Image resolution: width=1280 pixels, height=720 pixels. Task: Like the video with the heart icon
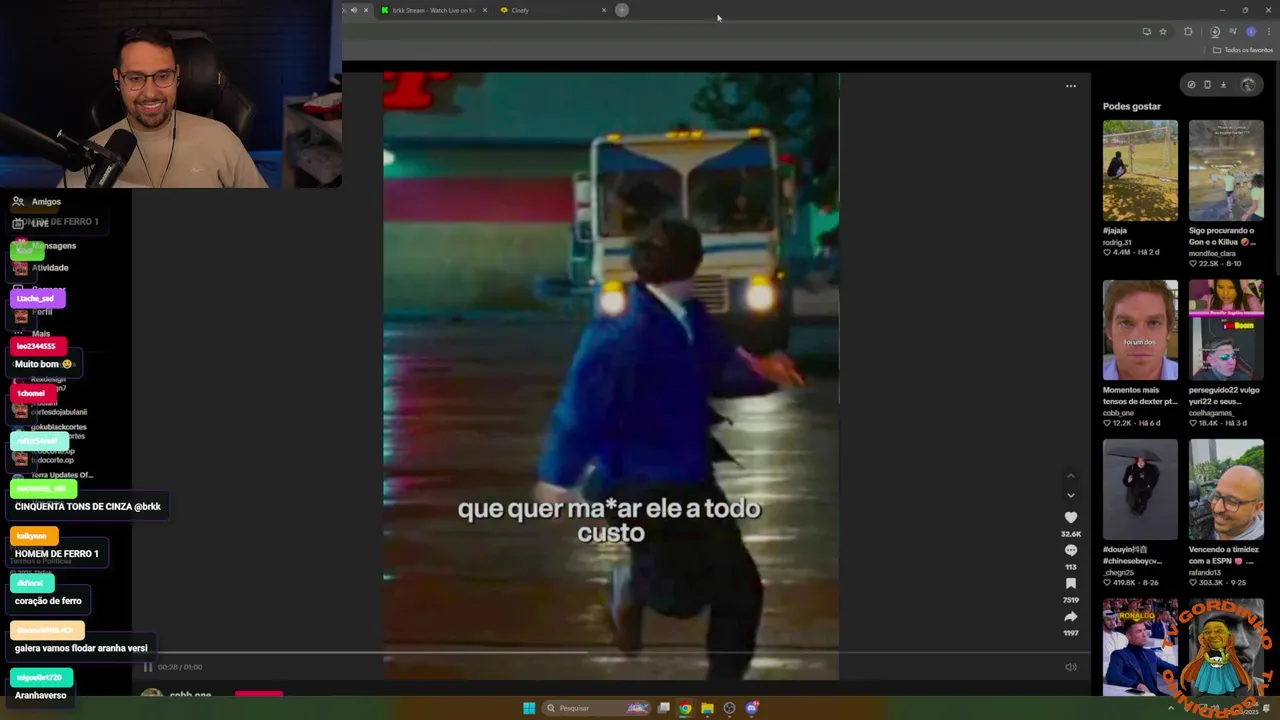[x=1070, y=518]
